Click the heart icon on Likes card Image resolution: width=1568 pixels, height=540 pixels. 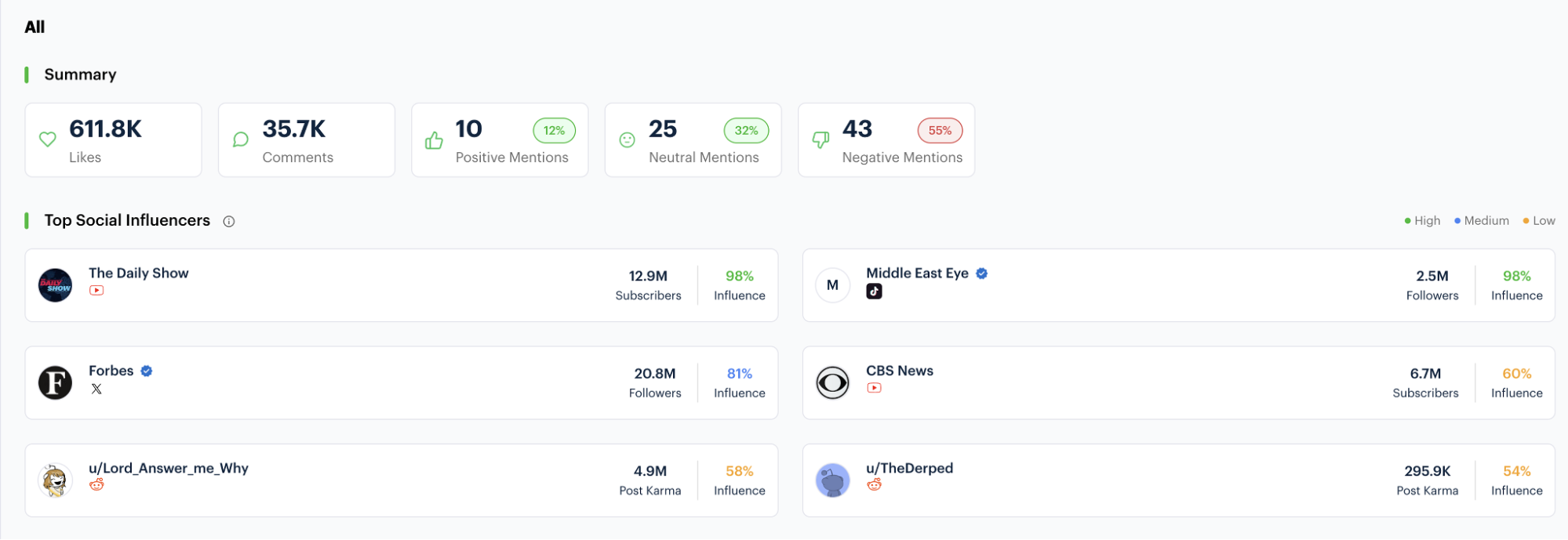coord(48,140)
